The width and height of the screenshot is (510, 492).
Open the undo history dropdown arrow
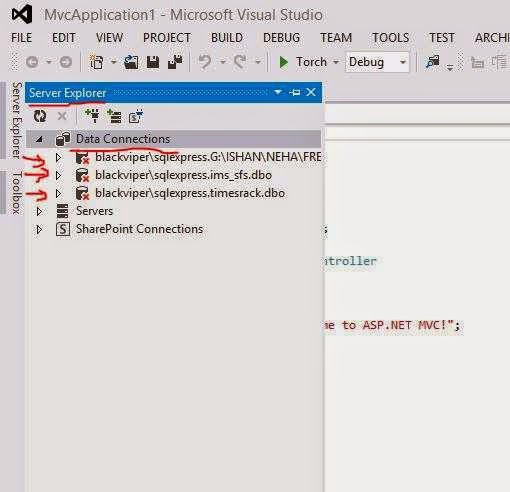tap(223, 62)
